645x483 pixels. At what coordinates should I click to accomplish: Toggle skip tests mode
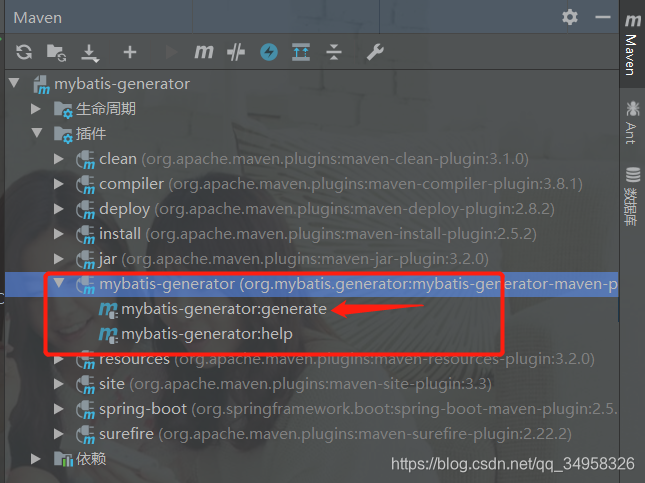point(236,52)
